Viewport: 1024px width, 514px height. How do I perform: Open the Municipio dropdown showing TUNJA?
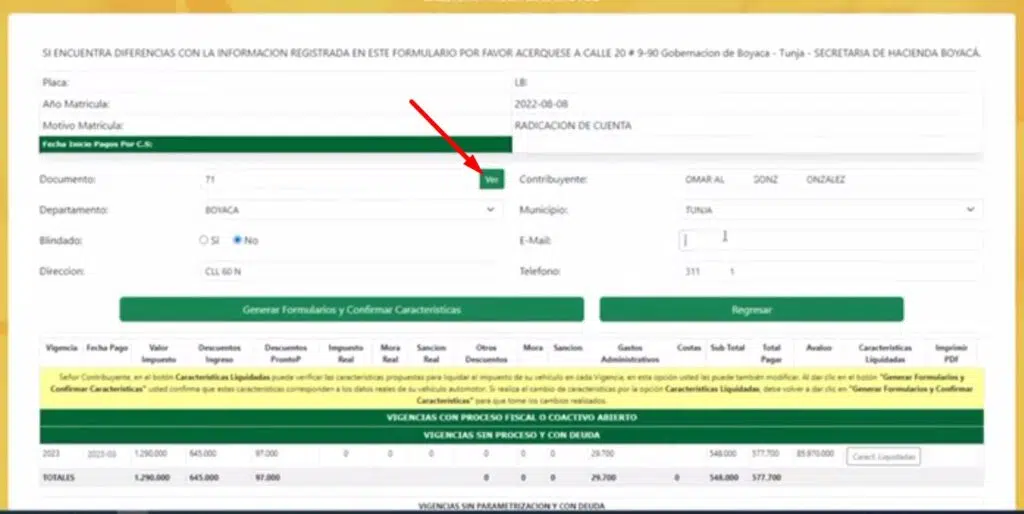tap(831, 210)
